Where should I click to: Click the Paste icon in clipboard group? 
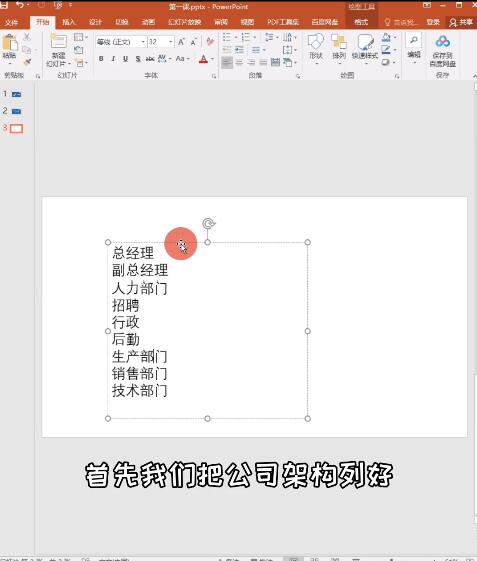[10, 43]
